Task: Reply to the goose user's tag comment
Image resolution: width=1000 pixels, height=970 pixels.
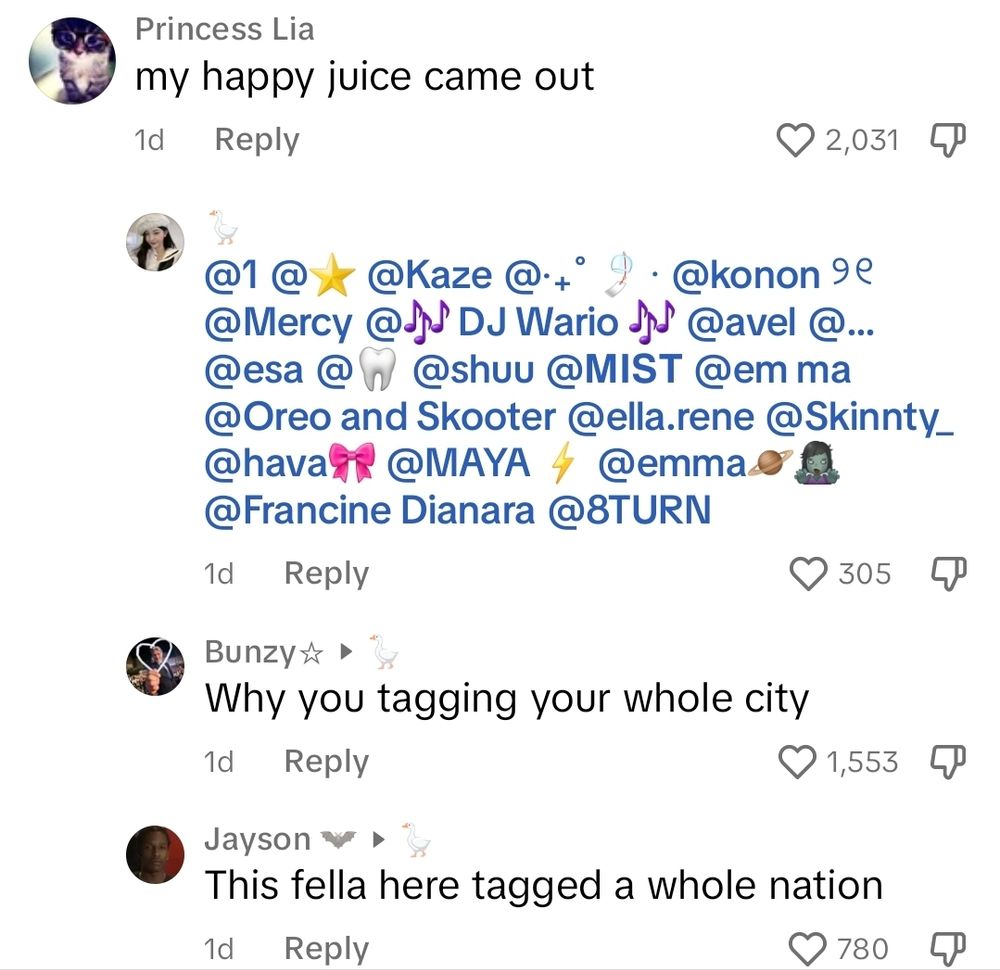Action: (x=327, y=573)
